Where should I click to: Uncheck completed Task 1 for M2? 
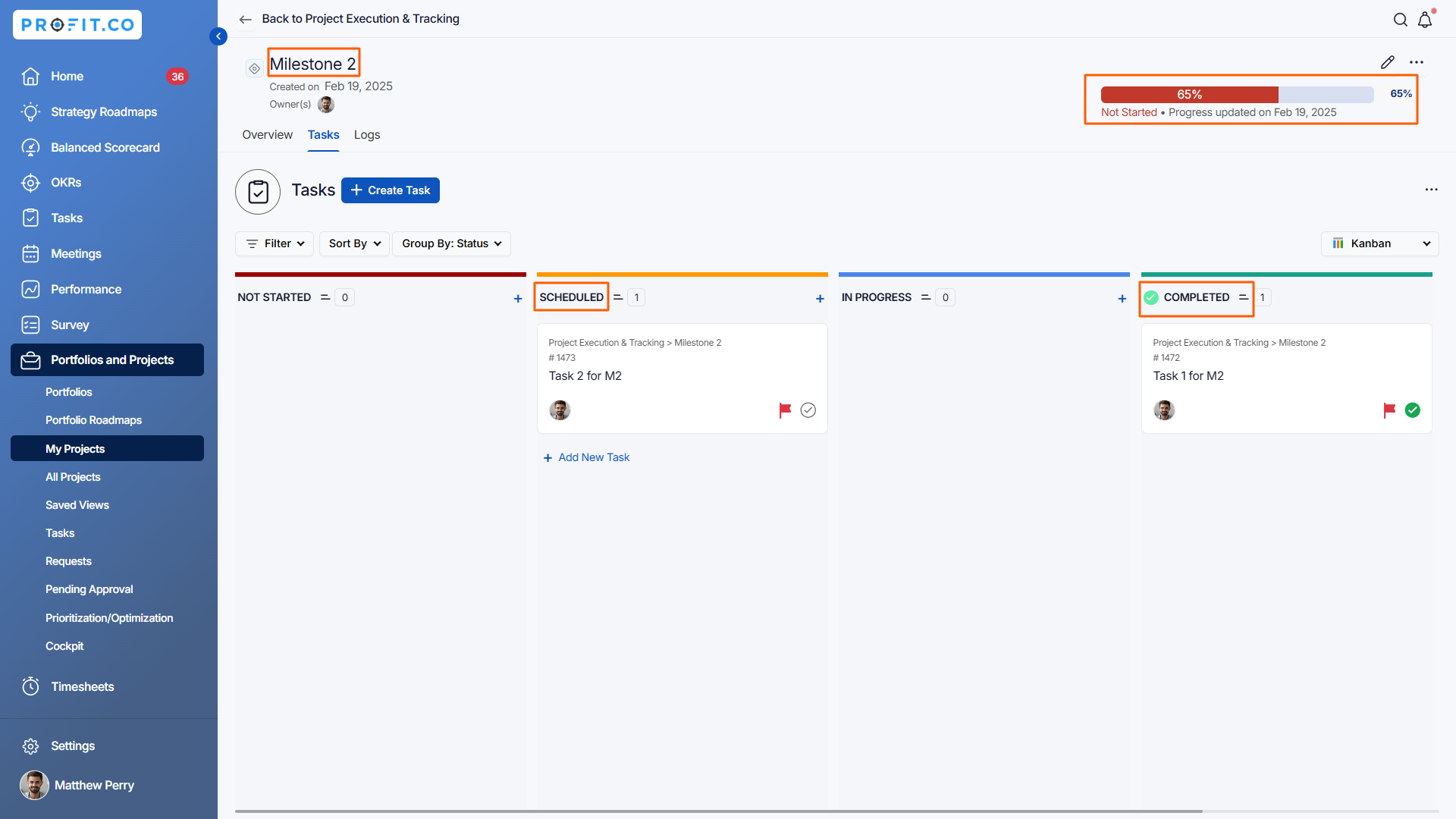coord(1412,410)
